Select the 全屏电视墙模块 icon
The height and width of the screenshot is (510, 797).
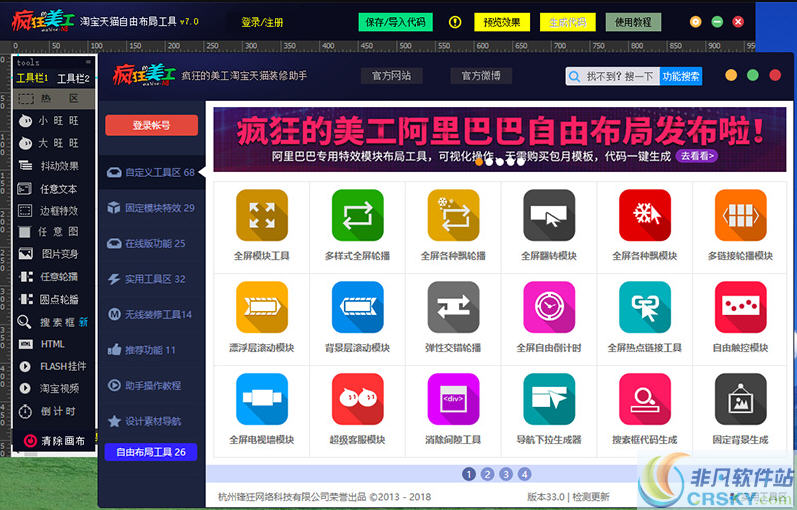pos(262,399)
